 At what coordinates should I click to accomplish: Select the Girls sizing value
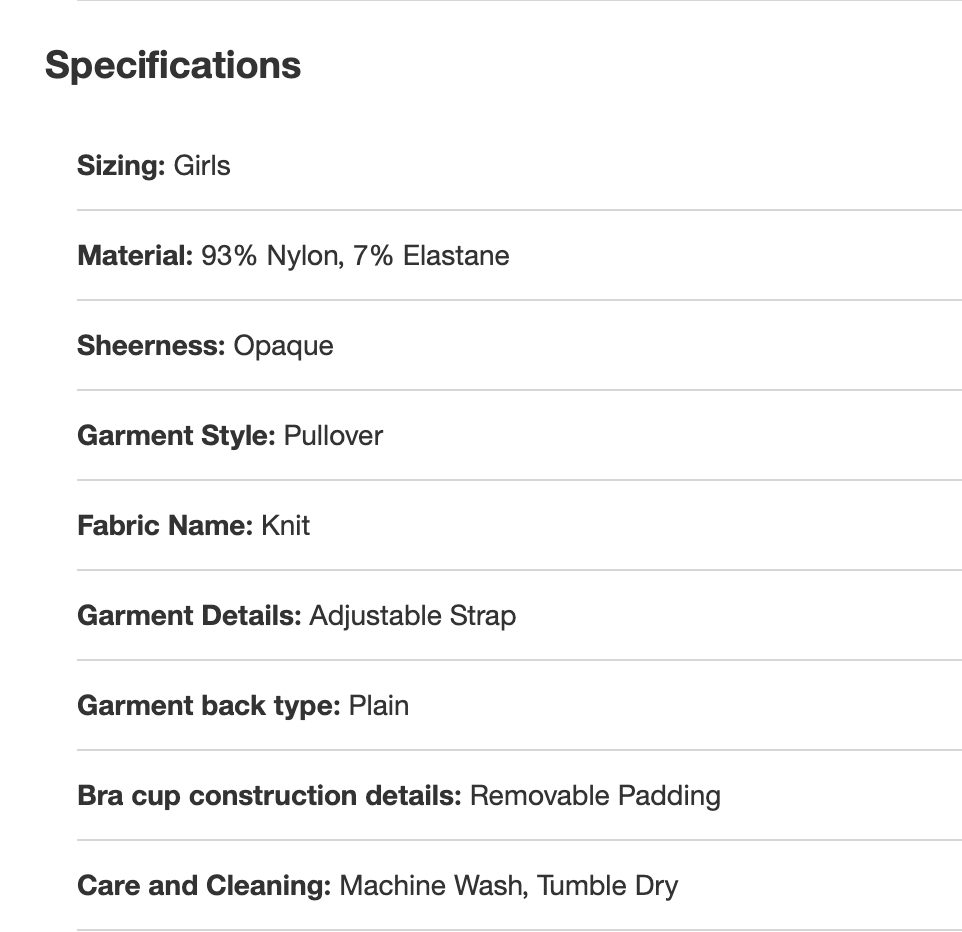click(202, 165)
